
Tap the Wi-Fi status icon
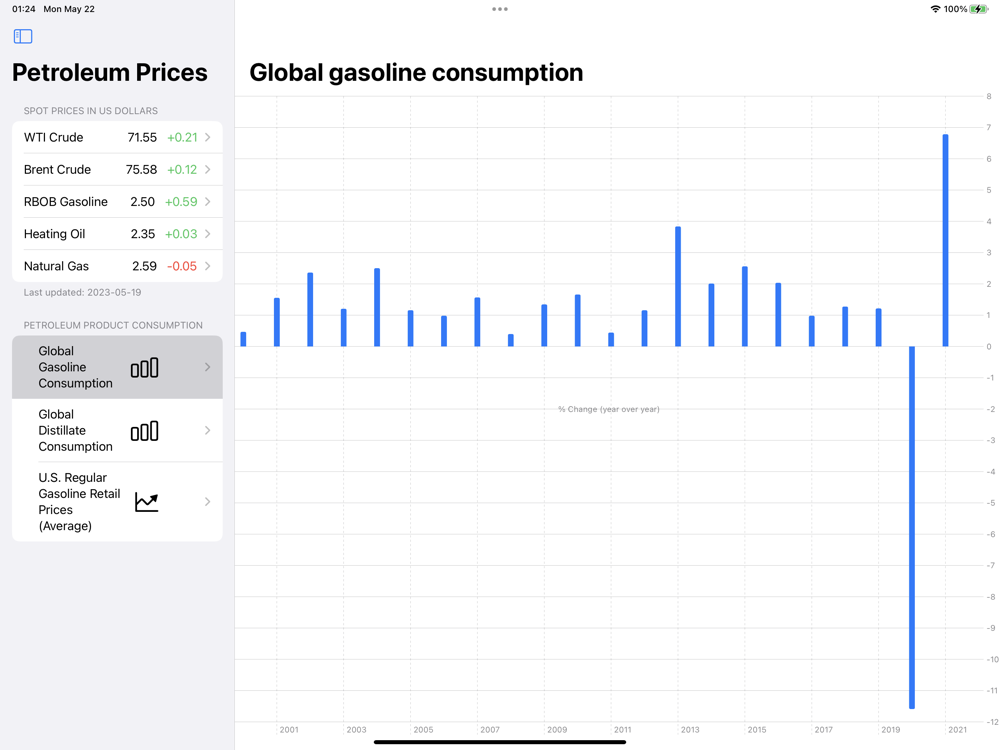[936, 9]
